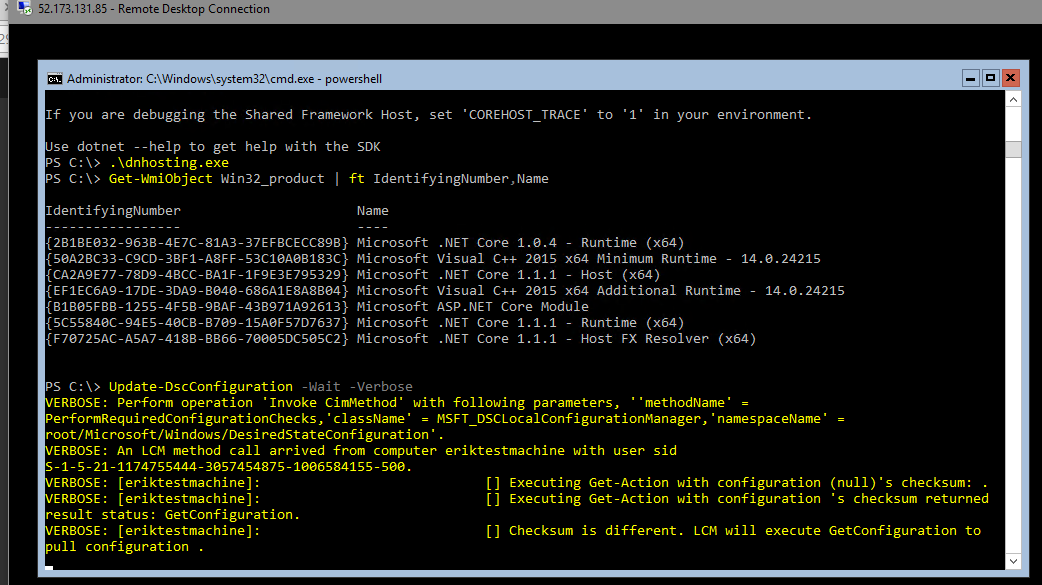Click the Maximize button of the console window

pos(990,78)
